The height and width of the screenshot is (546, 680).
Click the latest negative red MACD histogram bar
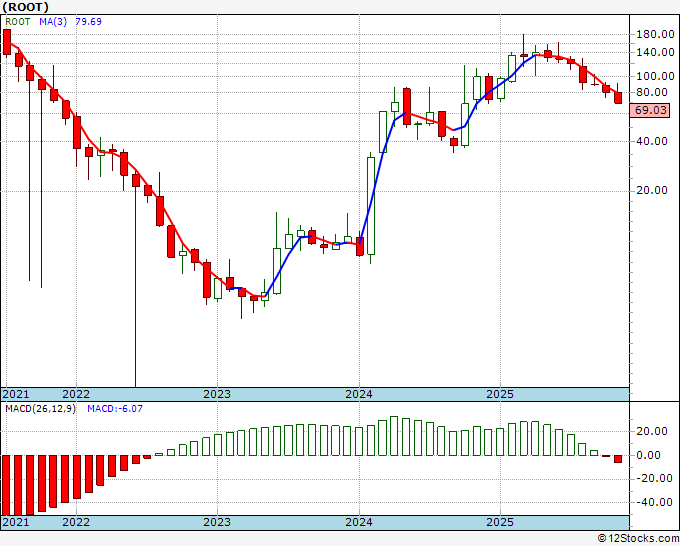pos(618,459)
